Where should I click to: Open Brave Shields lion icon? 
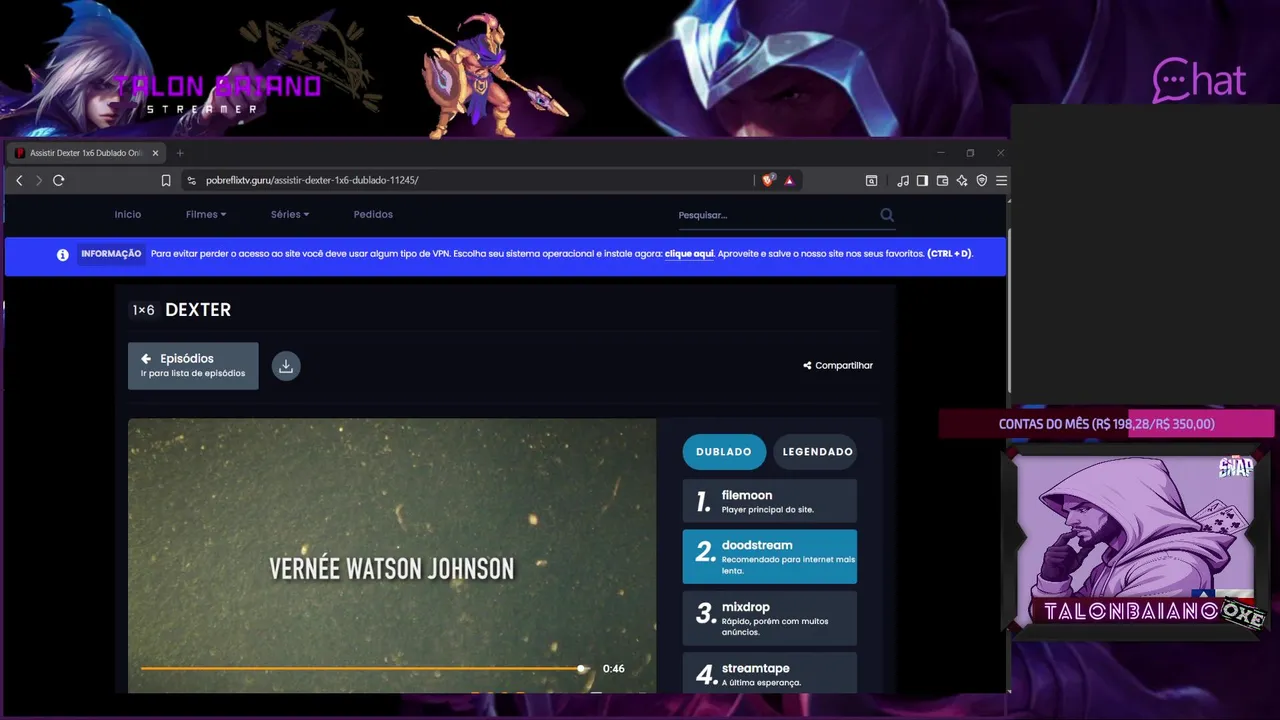(x=768, y=180)
